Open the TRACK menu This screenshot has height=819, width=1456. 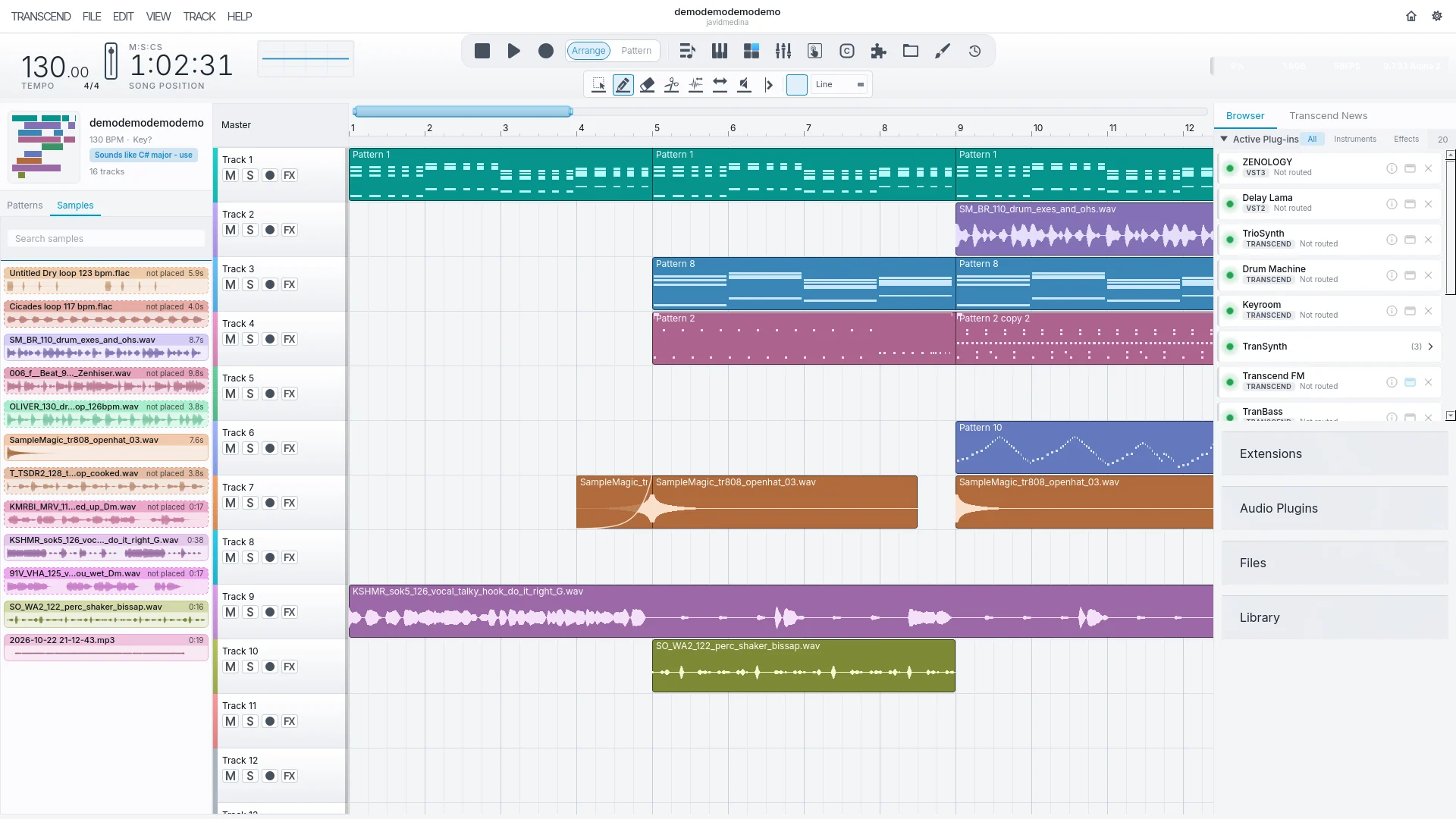click(x=199, y=16)
